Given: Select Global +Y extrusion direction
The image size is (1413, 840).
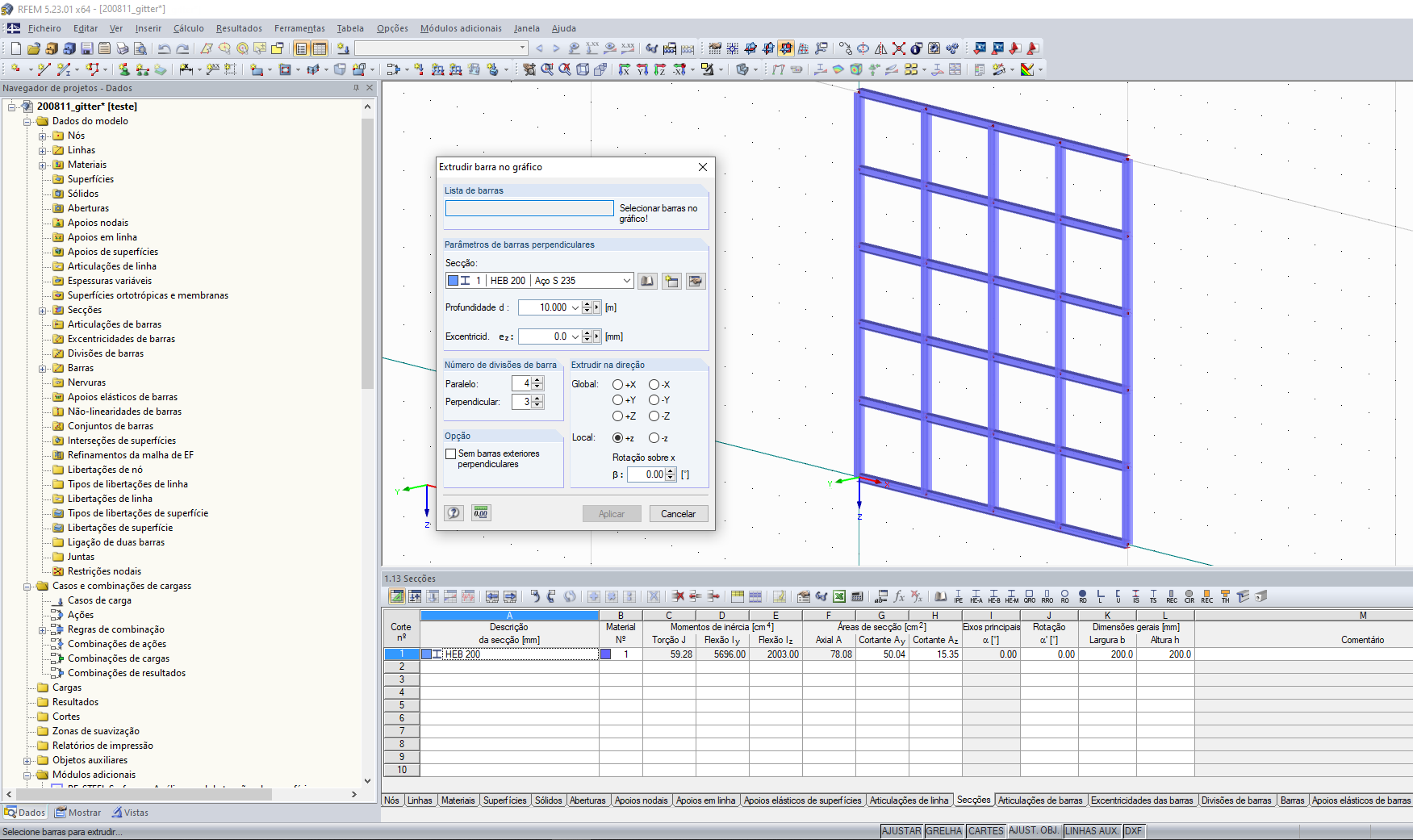Looking at the screenshot, I should coord(617,400).
